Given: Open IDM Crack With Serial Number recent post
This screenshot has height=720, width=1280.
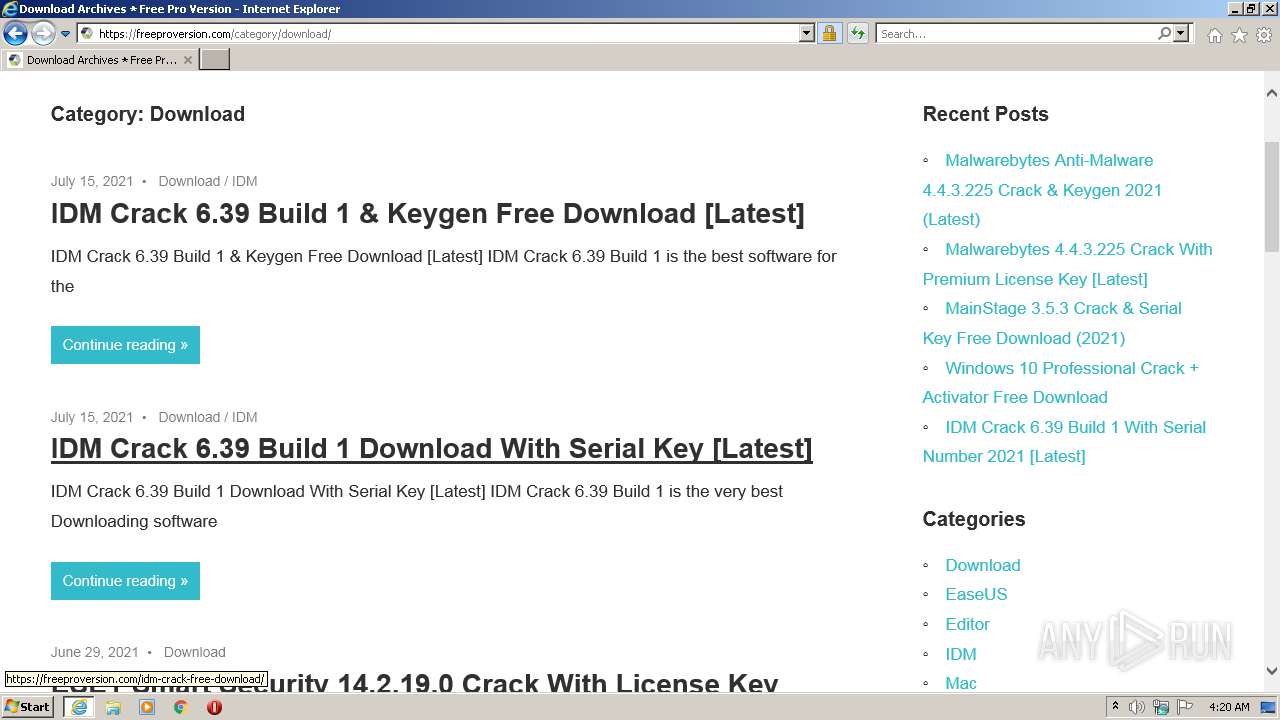Looking at the screenshot, I should click(x=1064, y=441).
